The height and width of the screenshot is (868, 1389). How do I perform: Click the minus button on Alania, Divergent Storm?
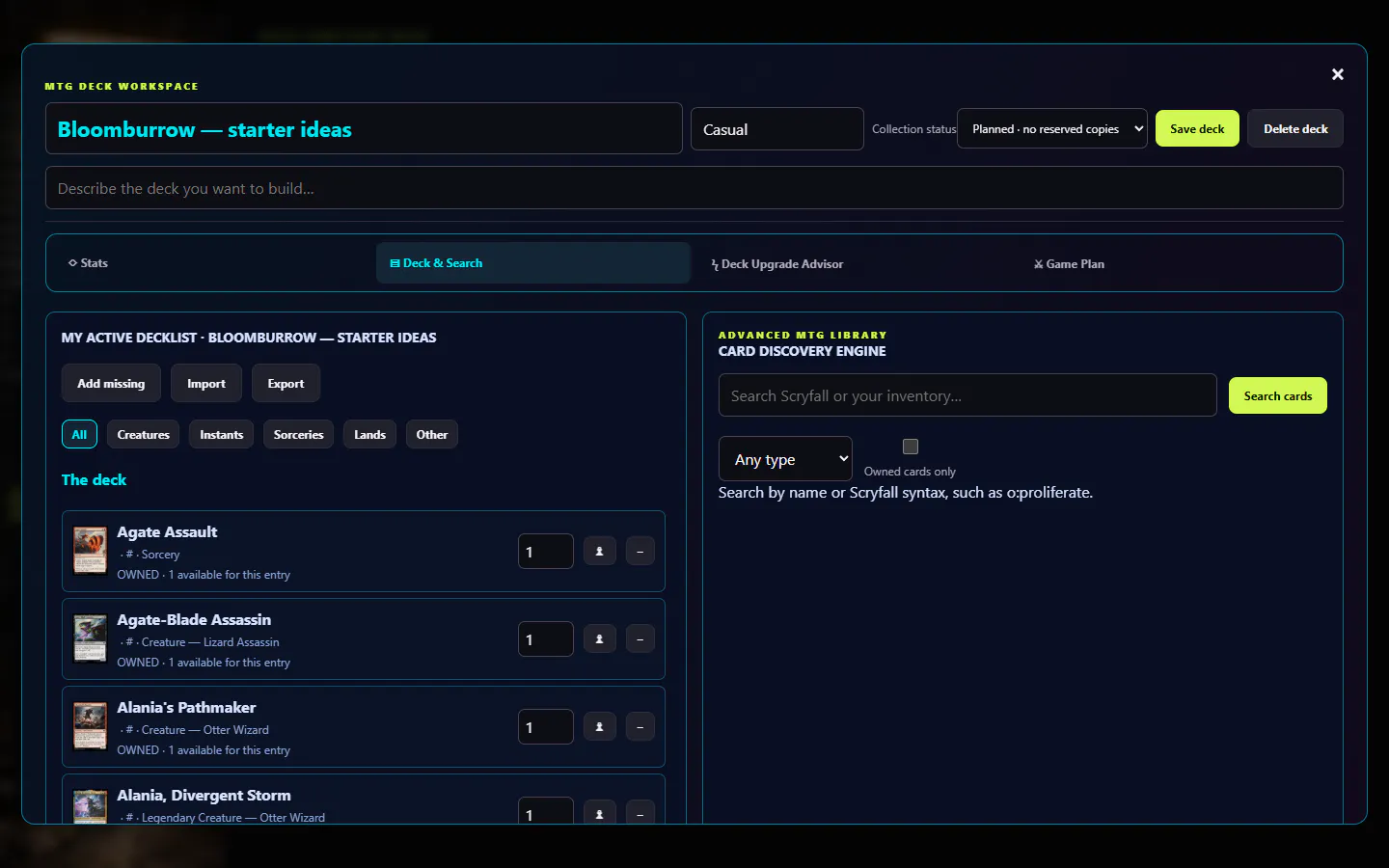(640, 813)
